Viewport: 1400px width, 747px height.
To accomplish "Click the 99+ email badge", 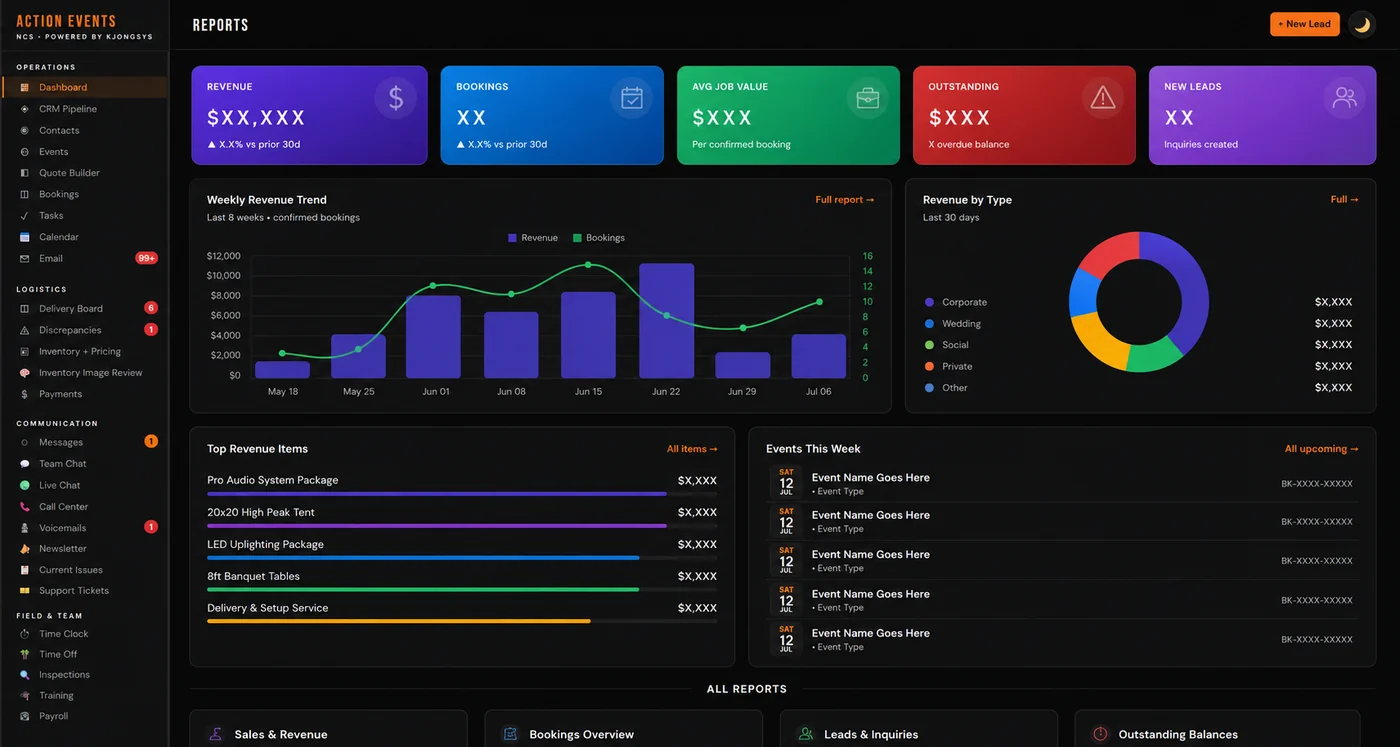I will (146, 258).
